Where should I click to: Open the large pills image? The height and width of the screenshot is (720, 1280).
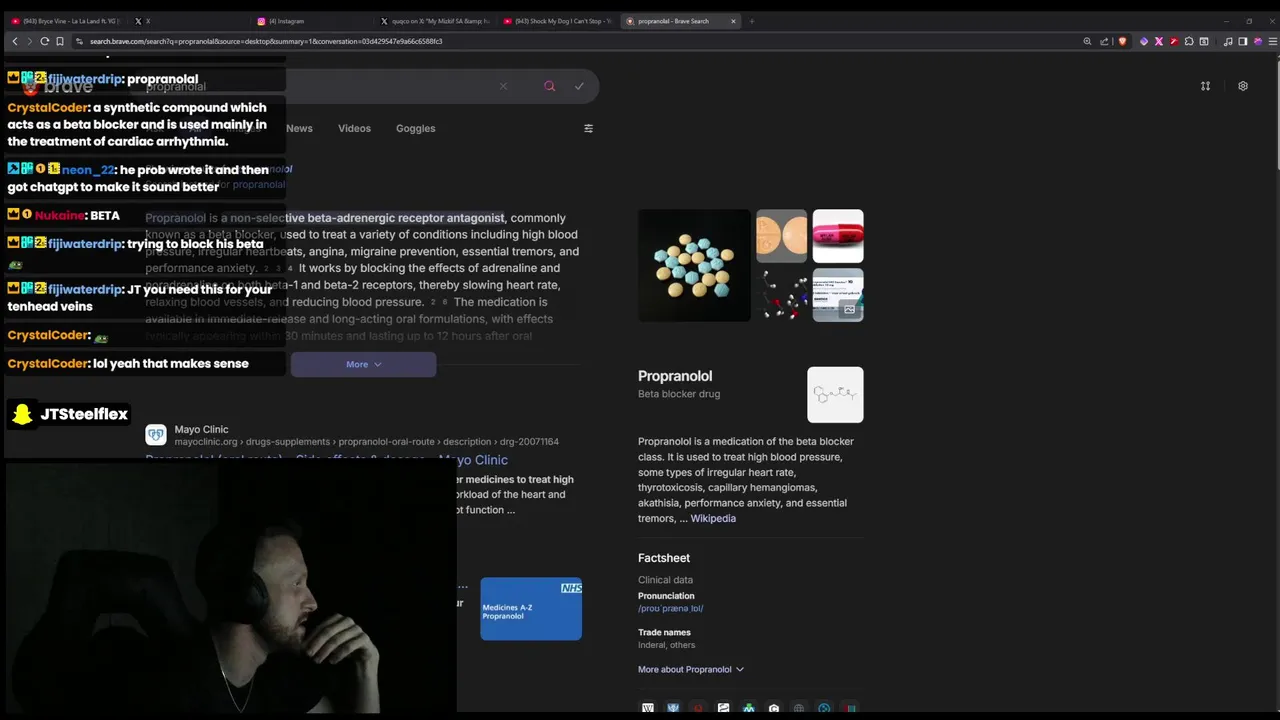(x=694, y=265)
